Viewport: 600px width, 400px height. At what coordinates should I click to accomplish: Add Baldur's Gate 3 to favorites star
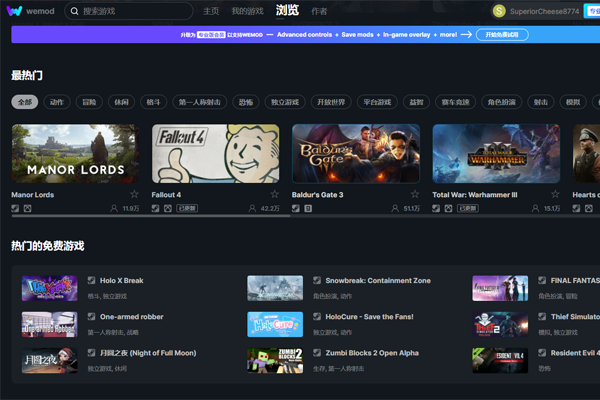(x=415, y=194)
